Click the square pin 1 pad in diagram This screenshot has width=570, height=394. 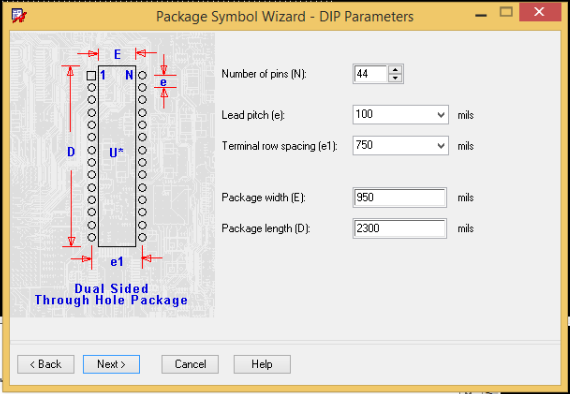[91, 76]
